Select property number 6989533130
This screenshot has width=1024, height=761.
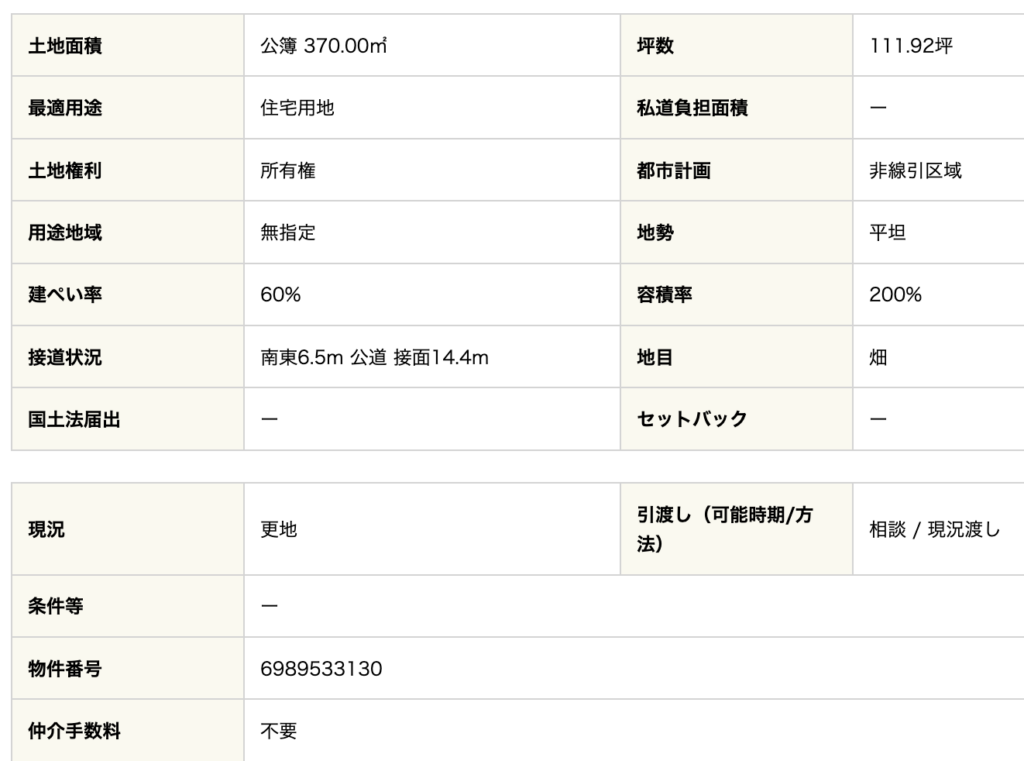point(321,668)
